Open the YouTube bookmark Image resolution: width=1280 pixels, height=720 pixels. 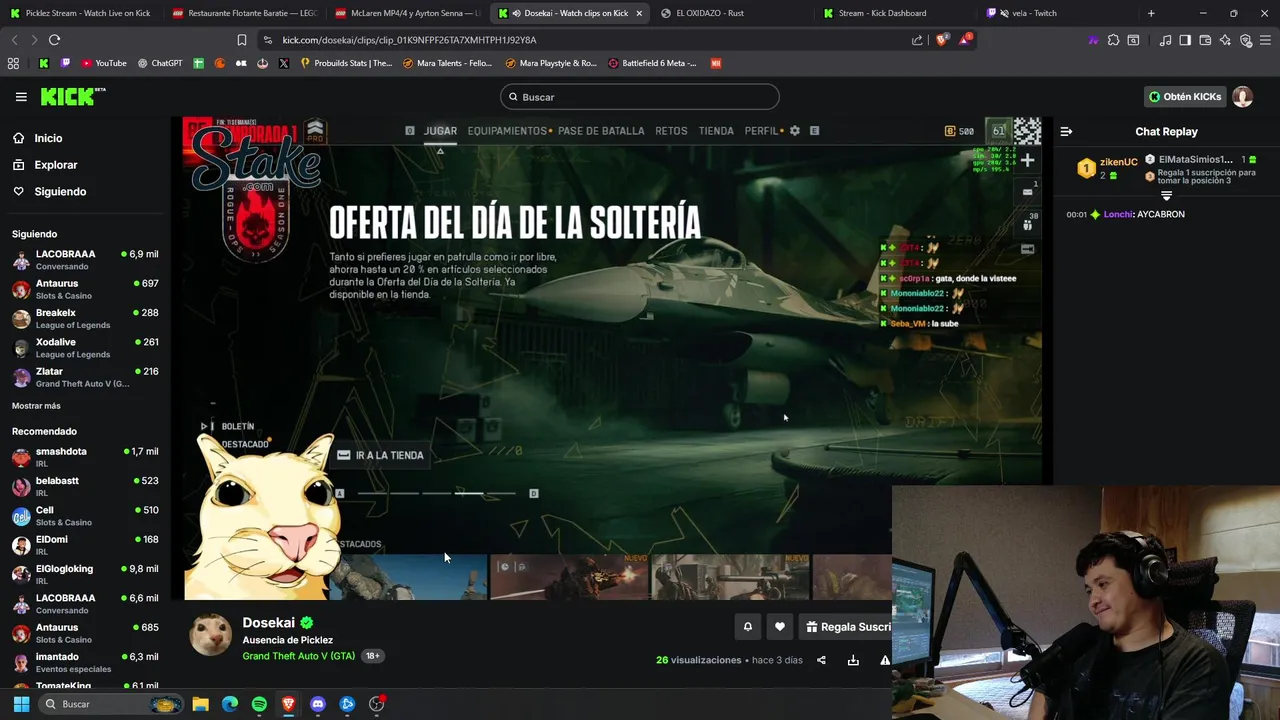pyautogui.click(x=104, y=63)
